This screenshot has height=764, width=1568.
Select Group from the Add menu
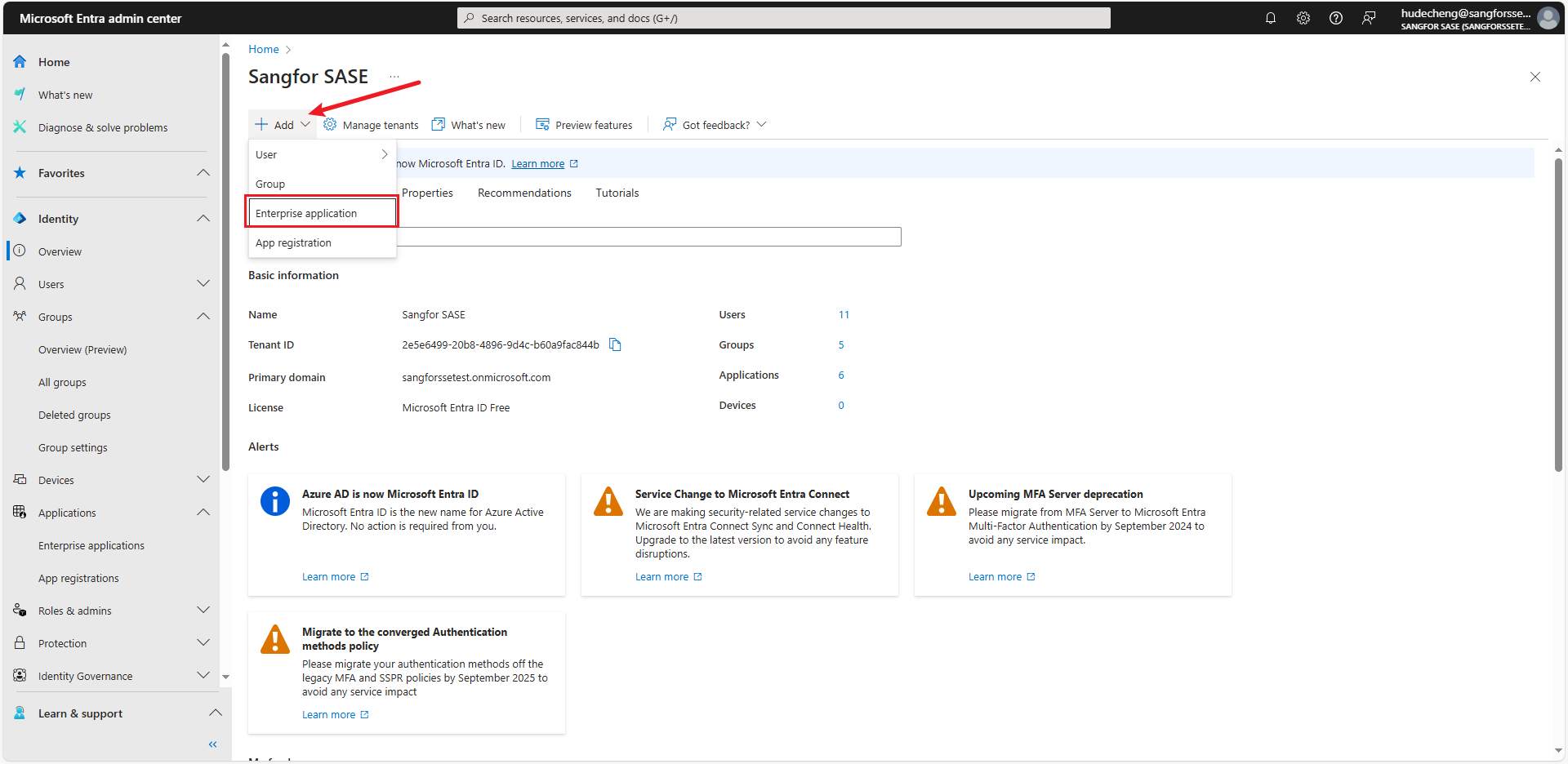pyautogui.click(x=323, y=184)
